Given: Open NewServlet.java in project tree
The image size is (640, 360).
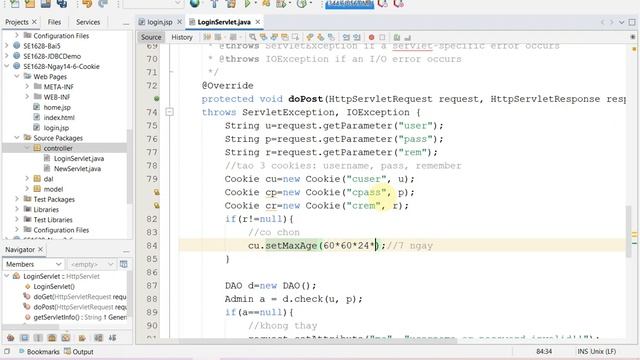Looking at the screenshot, I should [77, 169].
